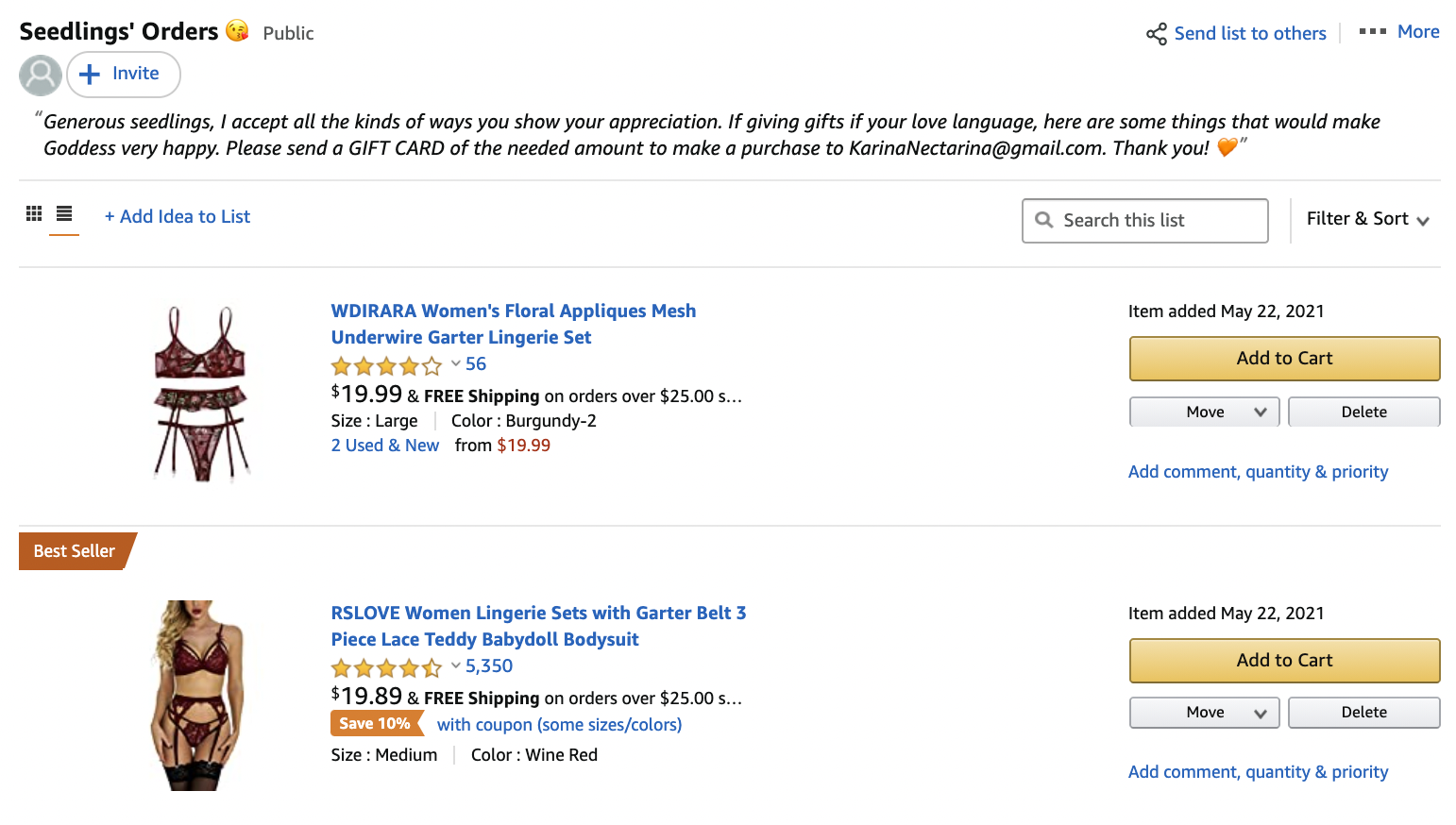Expand the Filter & Sort dropdown
Image resolution: width=1456 pixels, height=825 pixels.
click(x=1367, y=219)
